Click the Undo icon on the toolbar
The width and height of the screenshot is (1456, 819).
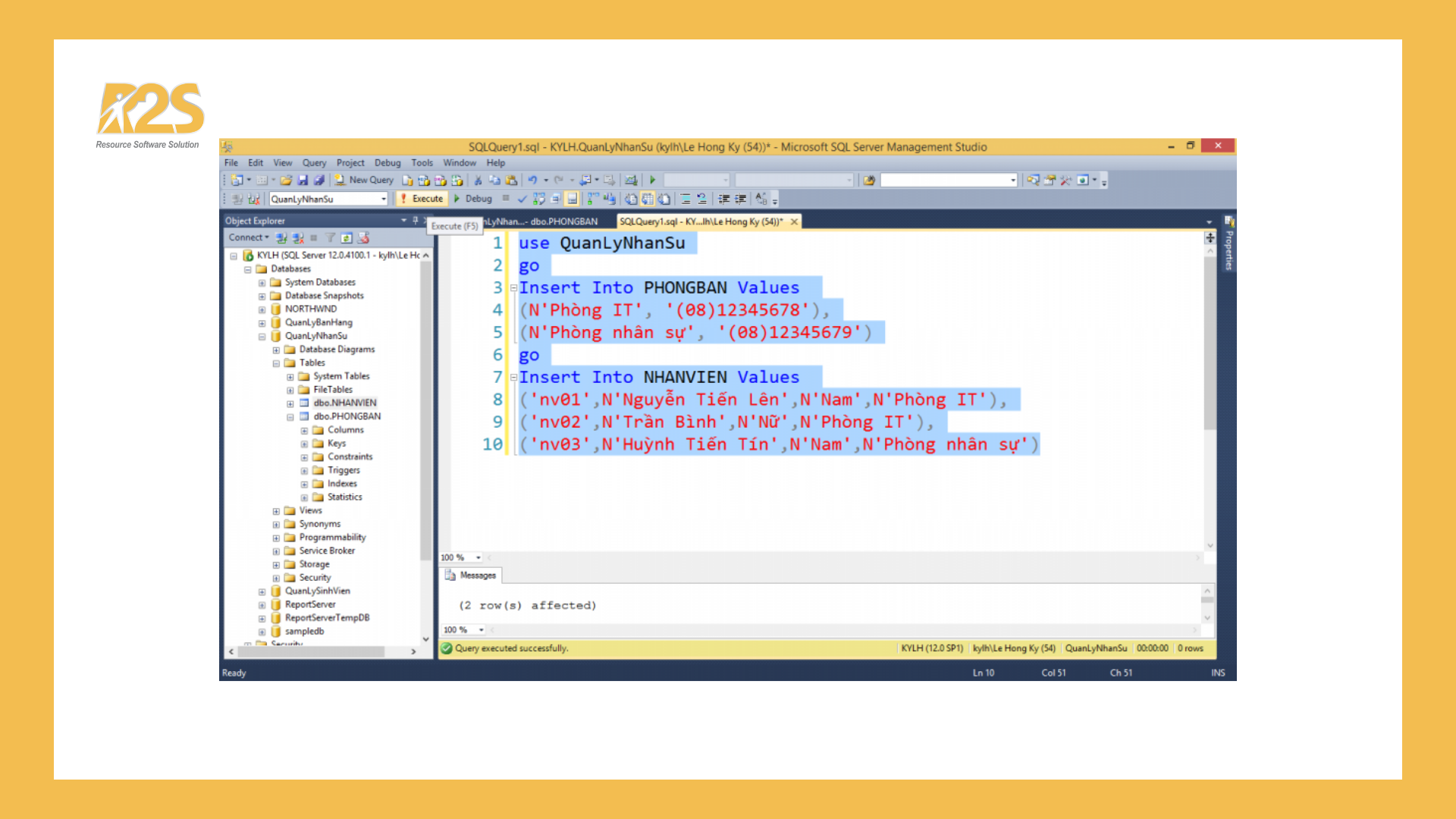[x=532, y=180]
